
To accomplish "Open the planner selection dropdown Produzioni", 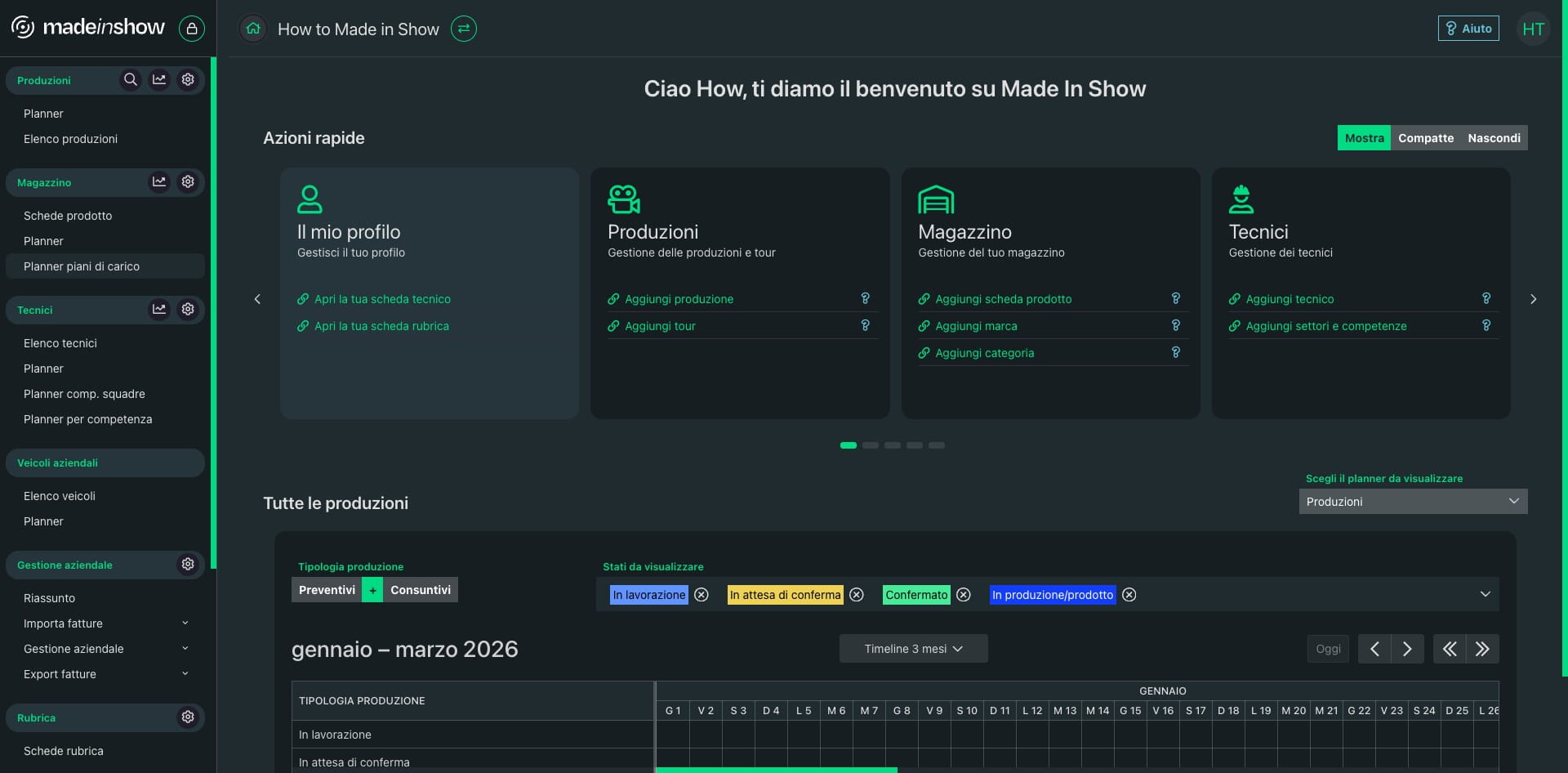I will [x=1413, y=502].
